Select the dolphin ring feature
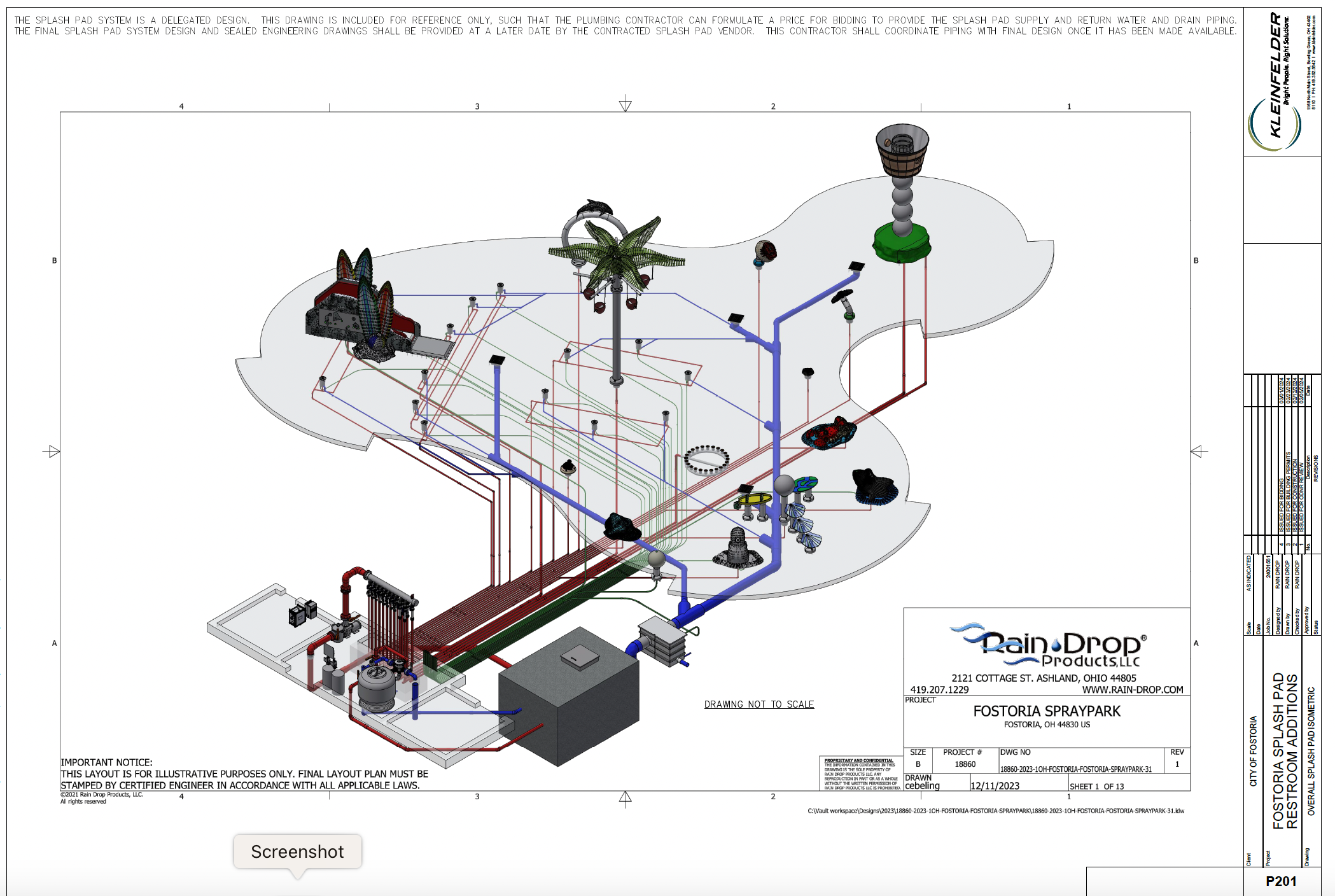Screen dimensions: 1335x896 [x=593, y=216]
